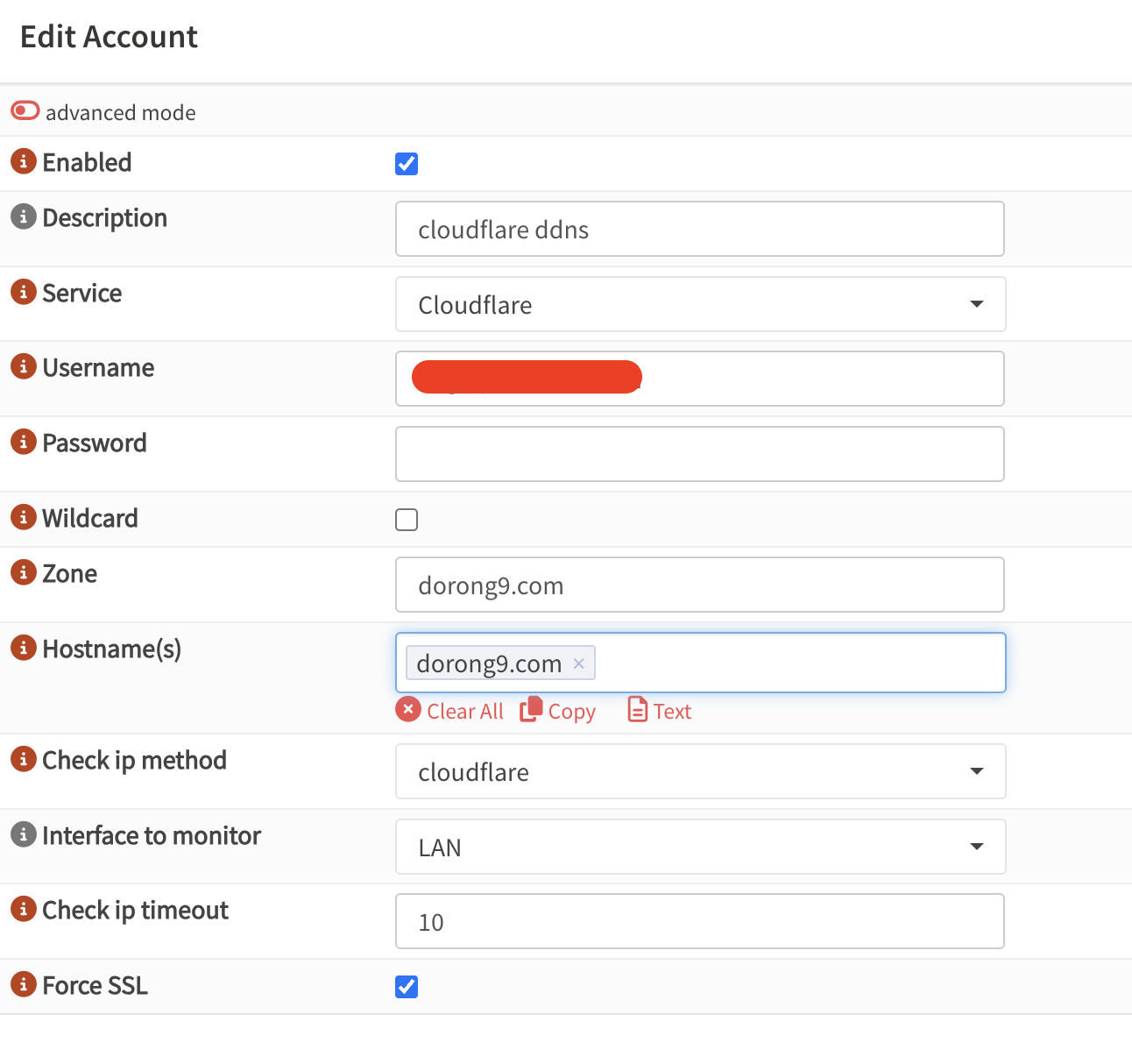Uncheck the Enabled checkbox
The image size is (1132, 1064).
[407, 164]
